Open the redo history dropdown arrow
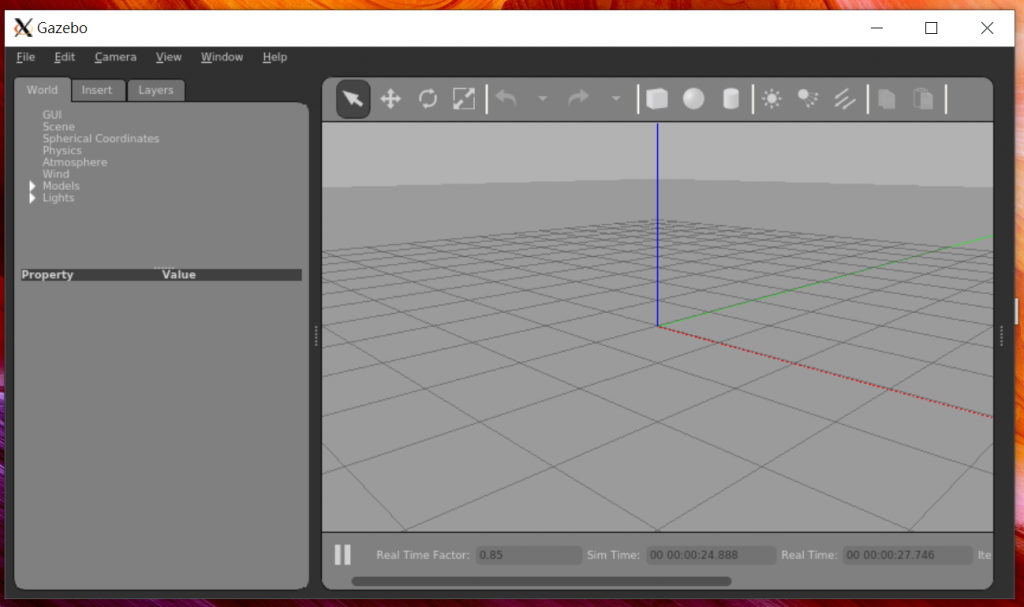The width and height of the screenshot is (1024, 607). (x=615, y=99)
